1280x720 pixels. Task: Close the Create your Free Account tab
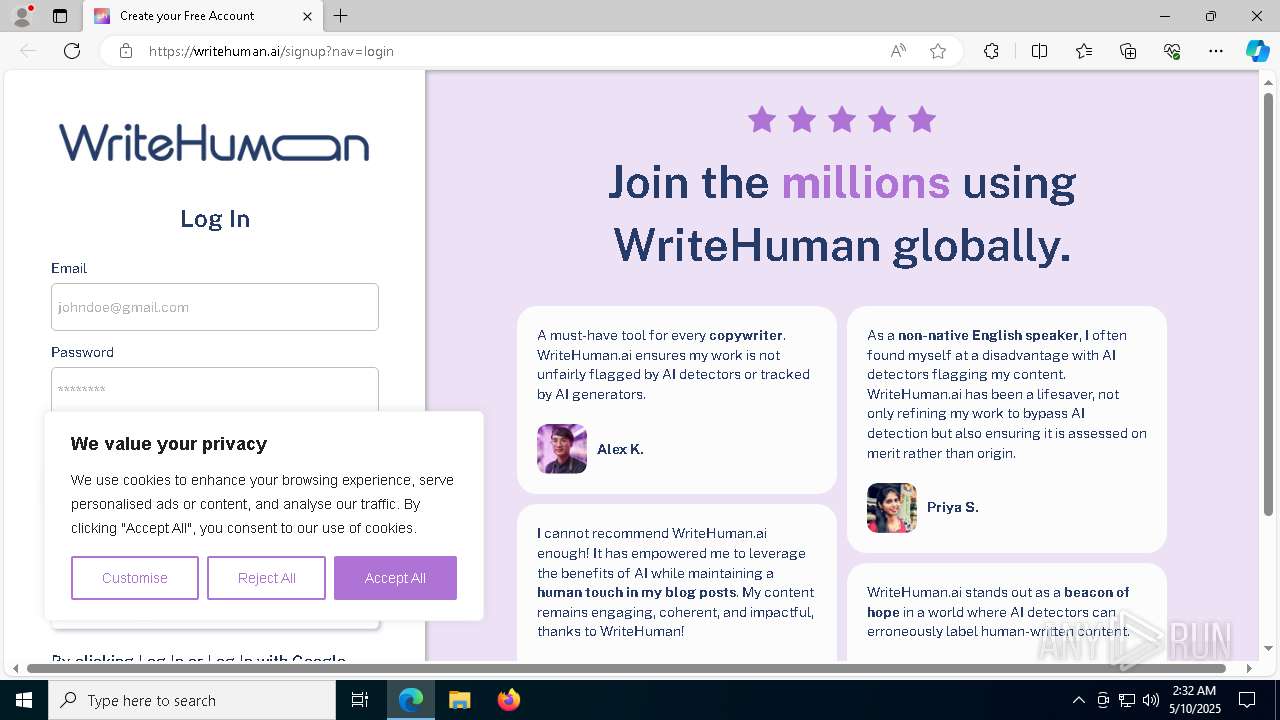(308, 16)
